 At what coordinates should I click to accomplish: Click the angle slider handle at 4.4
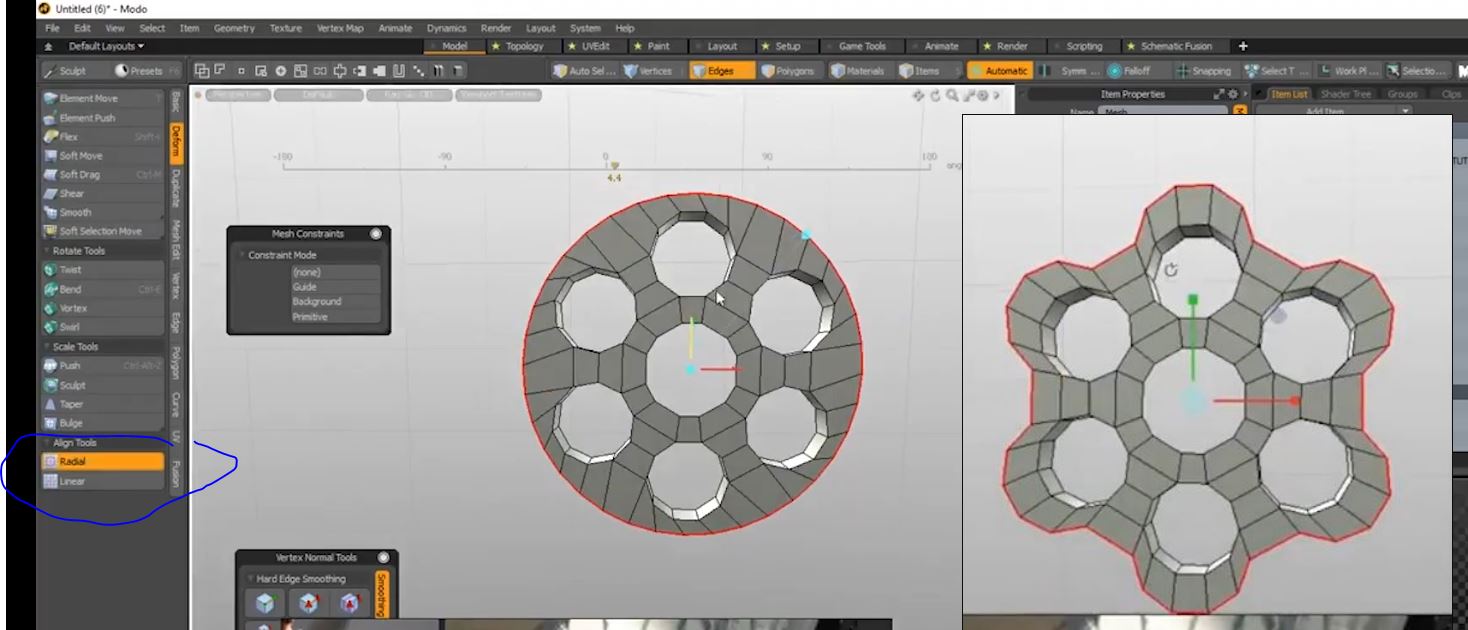click(614, 168)
